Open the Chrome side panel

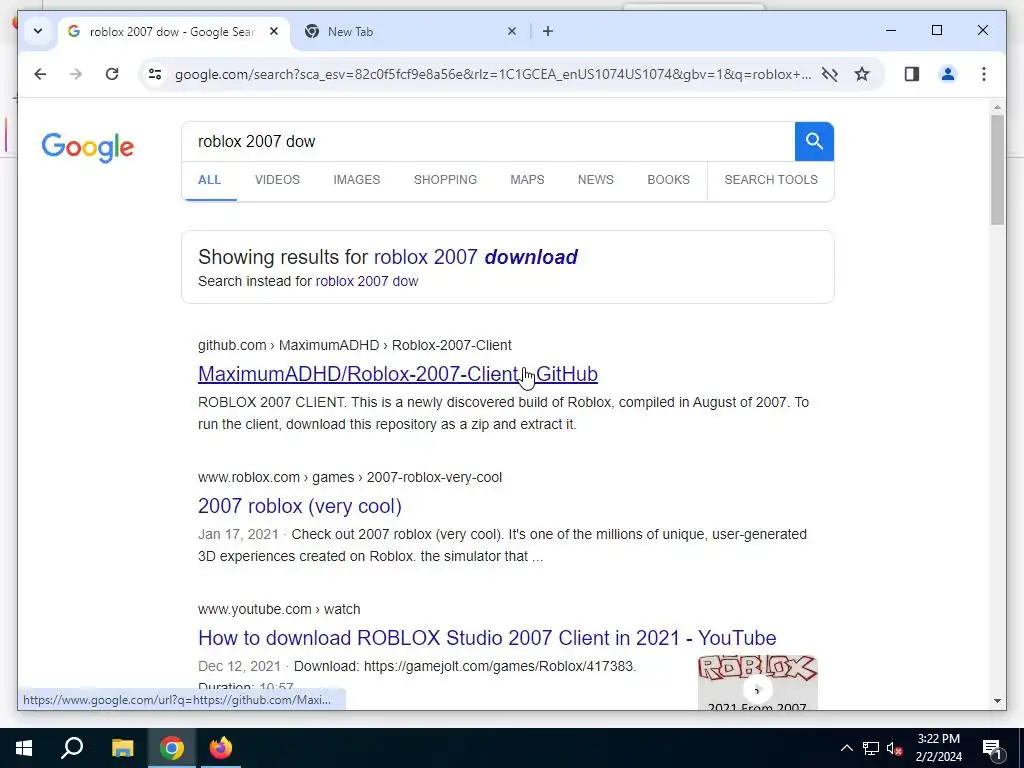point(912,74)
